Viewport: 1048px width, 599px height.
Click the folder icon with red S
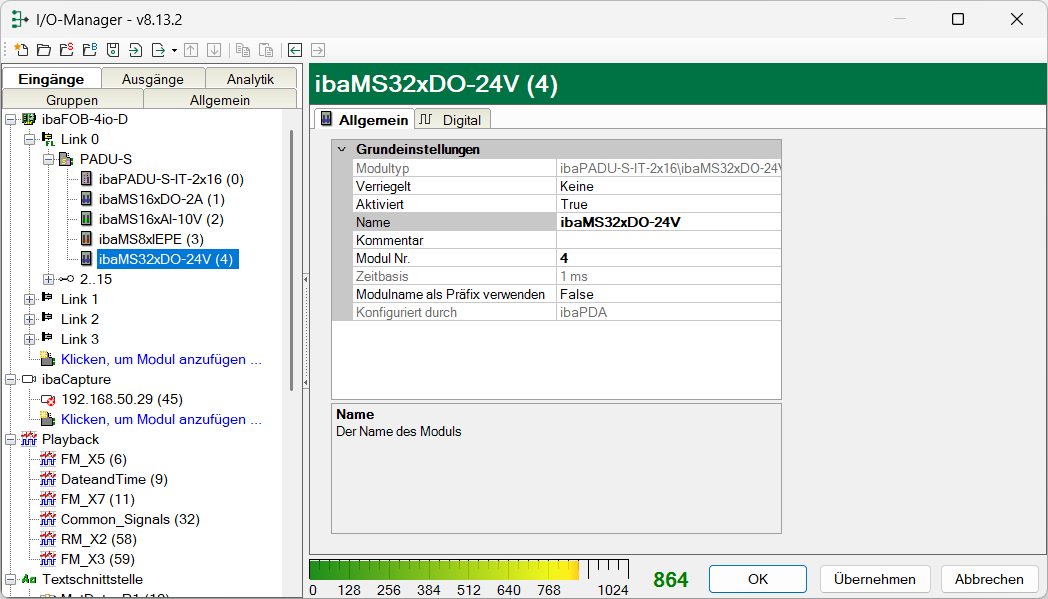tap(66, 49)
